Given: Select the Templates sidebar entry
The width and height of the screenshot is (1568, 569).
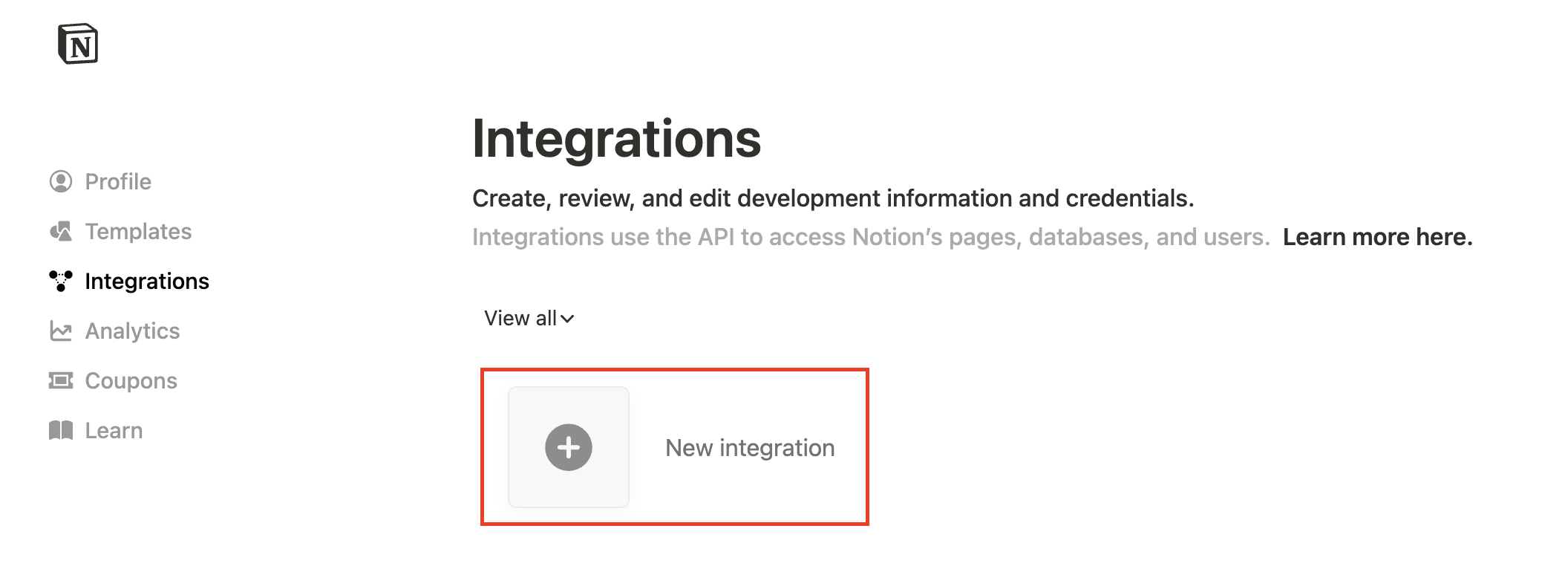Looking at the screenshot, I should (138, 231).
